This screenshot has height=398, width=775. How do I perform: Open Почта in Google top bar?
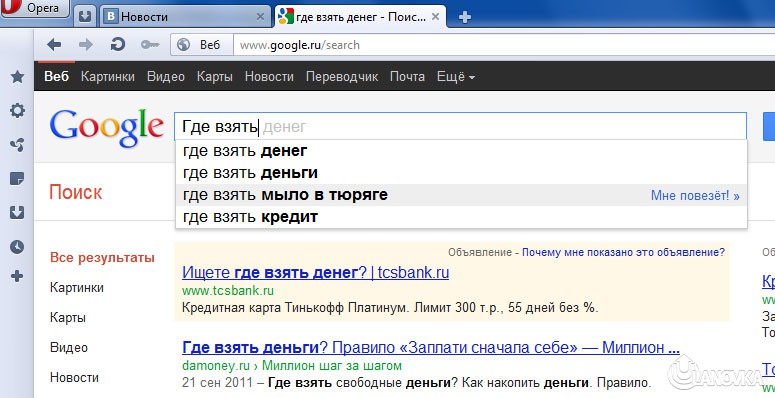pyautogui.click(x=407, y=77)
